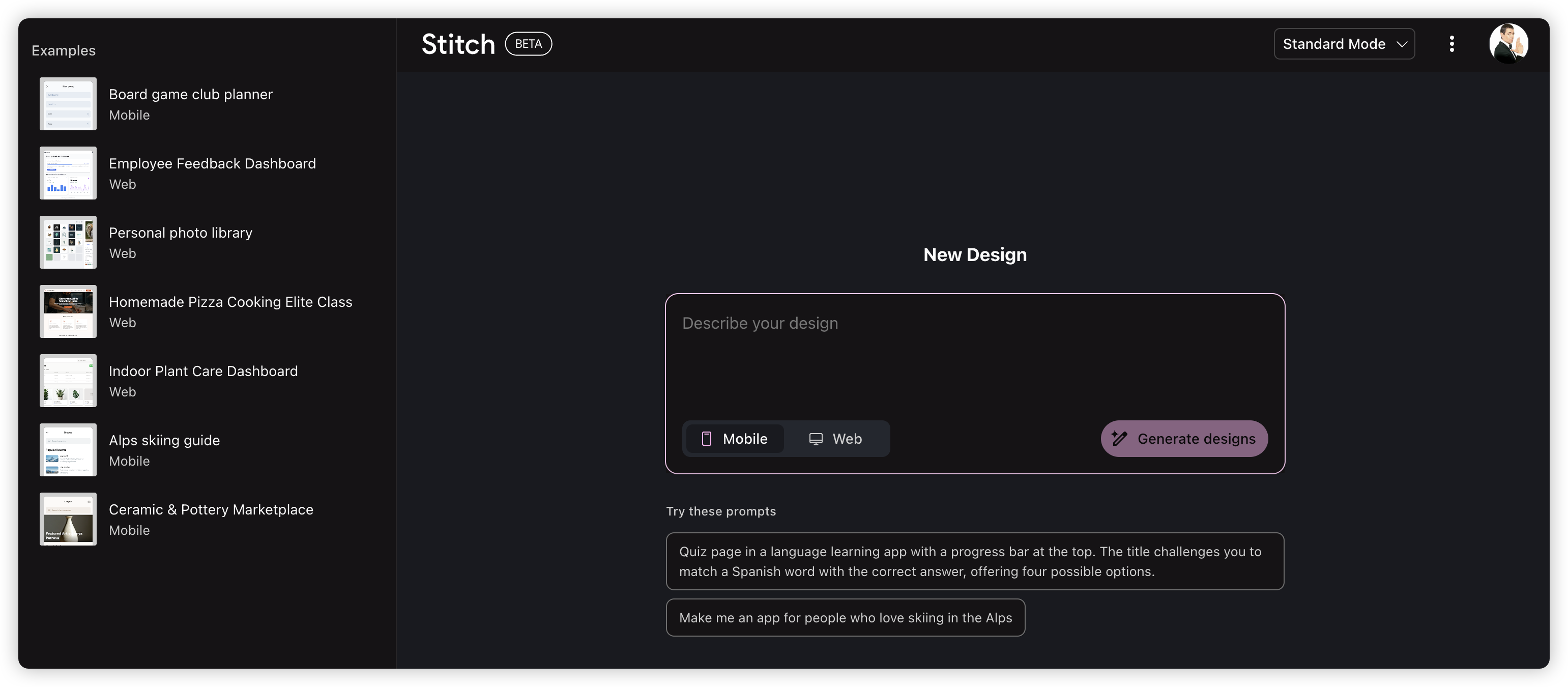Click the chevron arrow on Standard Mode
The image size is (1568, 687).
click(x=1402, y=44)
